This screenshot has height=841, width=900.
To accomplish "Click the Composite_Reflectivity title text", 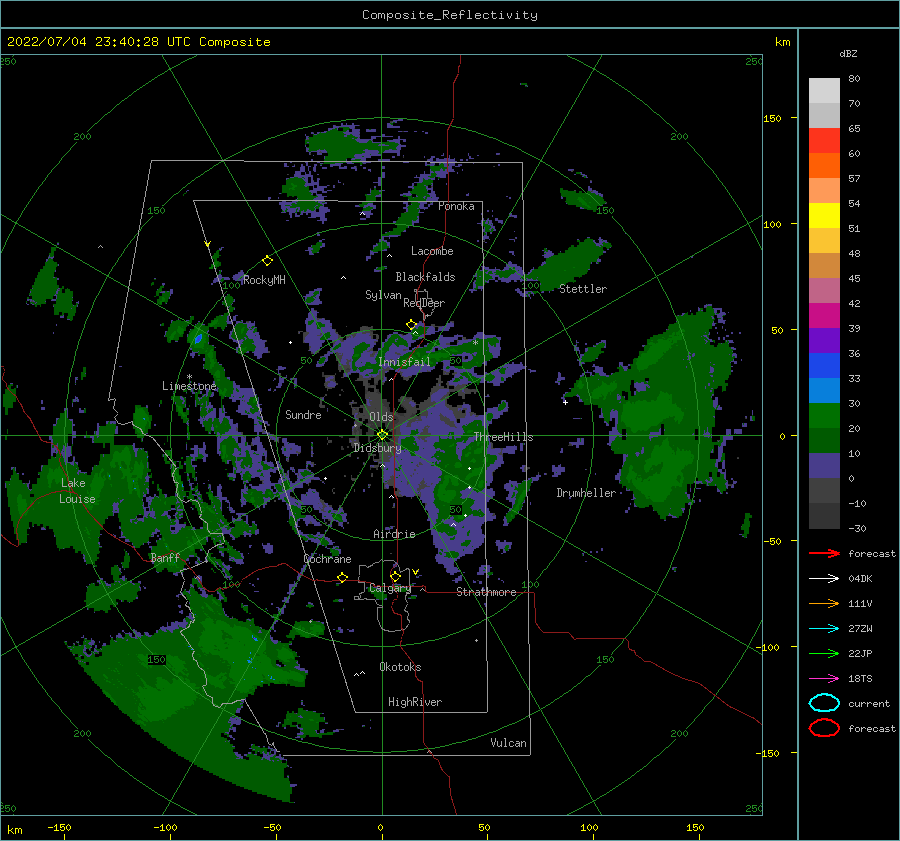I will (x=450, y=15).
